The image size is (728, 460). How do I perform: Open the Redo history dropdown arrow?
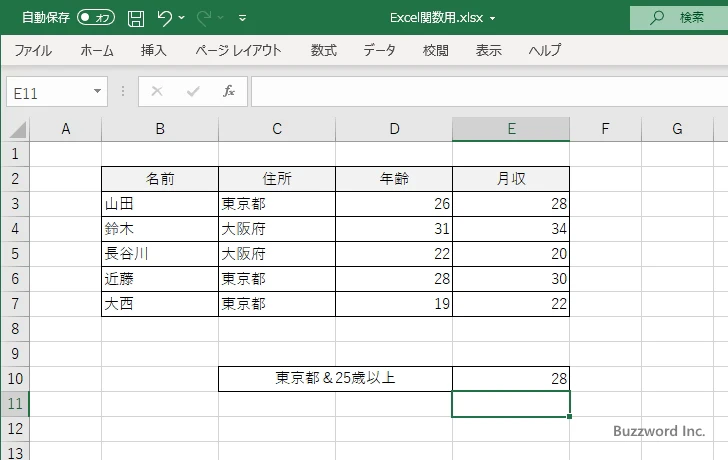tap(221, 18)
